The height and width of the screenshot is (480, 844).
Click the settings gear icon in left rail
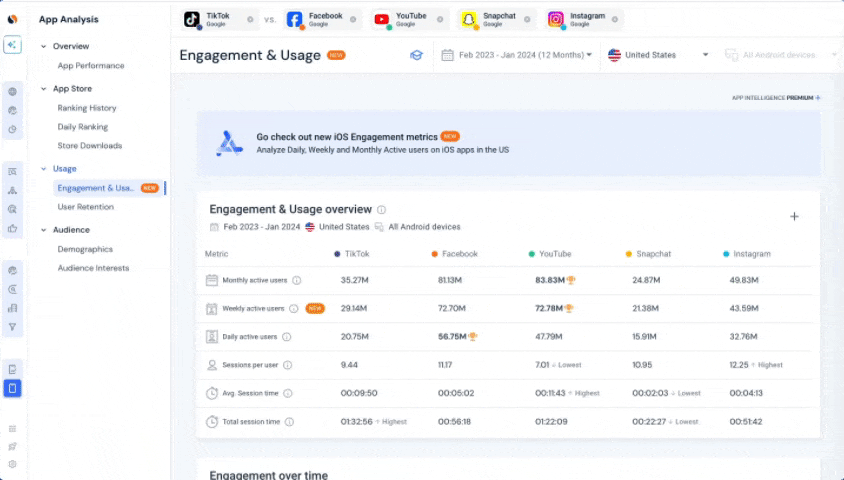[12, 464]
